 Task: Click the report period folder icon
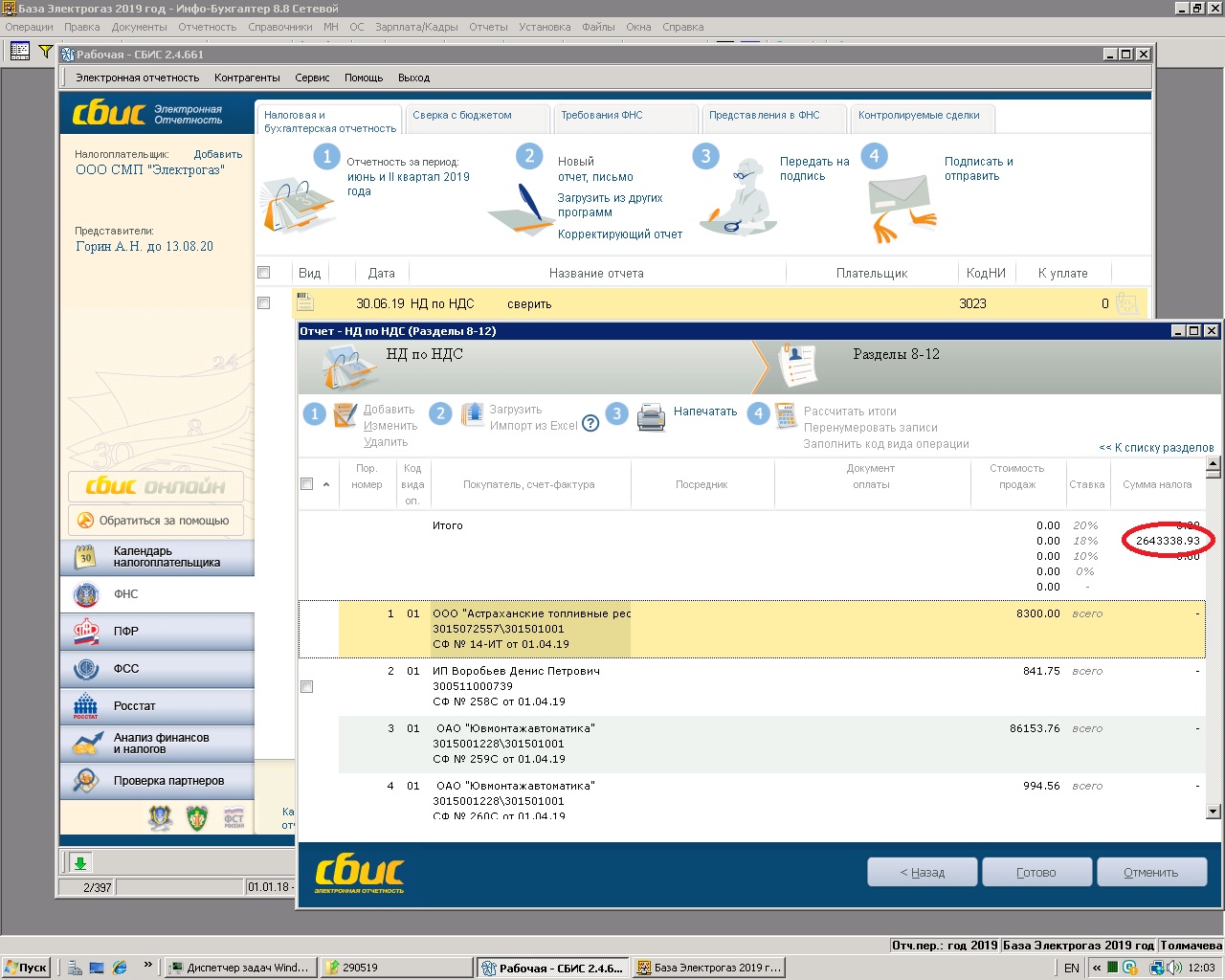[298, 204]
